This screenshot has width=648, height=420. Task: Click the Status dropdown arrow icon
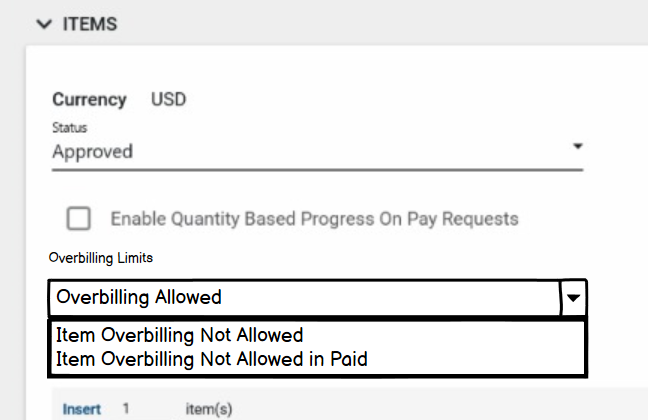click(x=577, y=147)
